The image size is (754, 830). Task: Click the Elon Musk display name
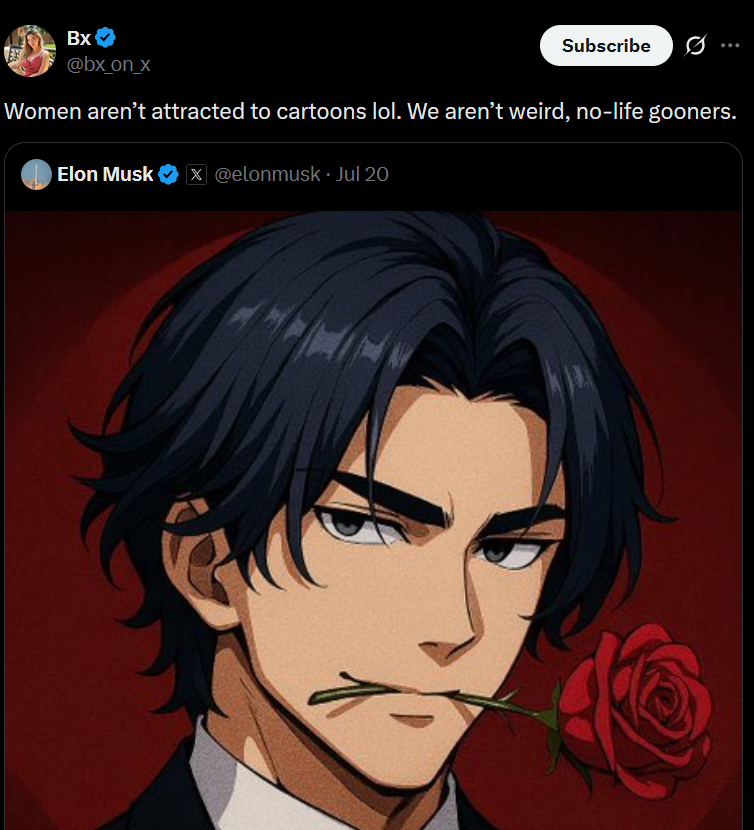click(105, 174)
